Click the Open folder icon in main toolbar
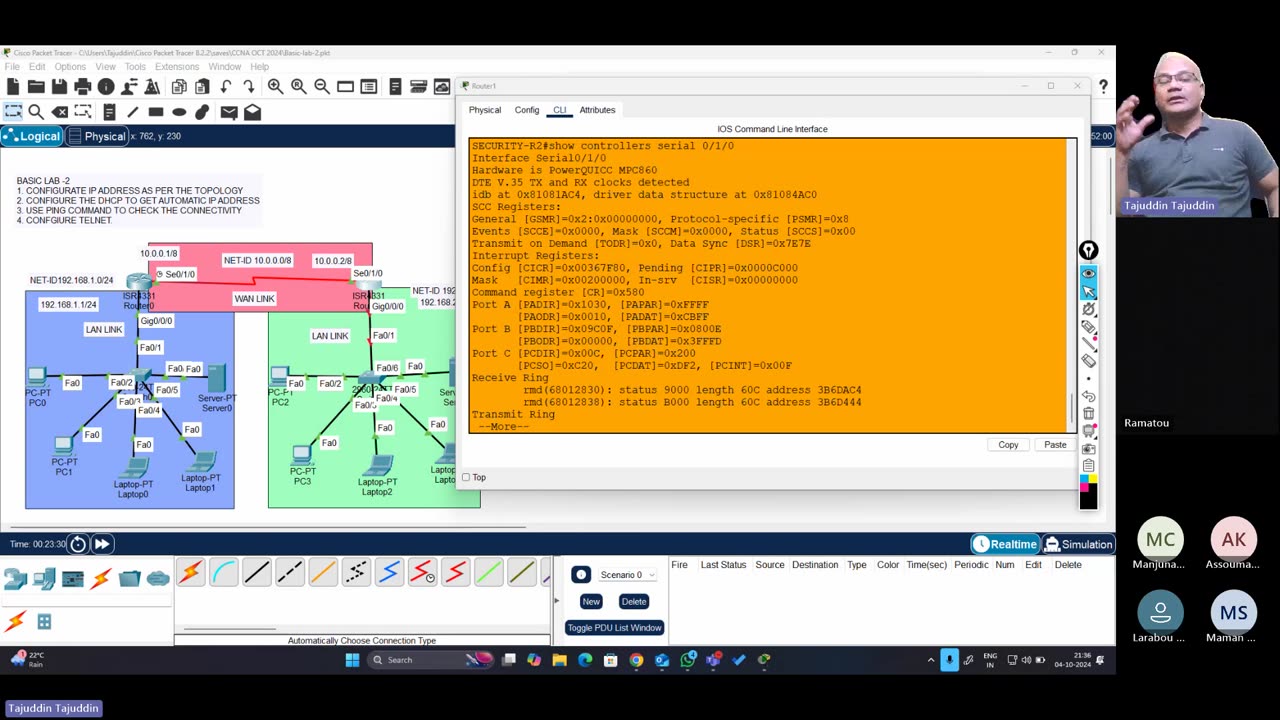Viewport: 1280px width, 720px height. click(x=36, y=87)
